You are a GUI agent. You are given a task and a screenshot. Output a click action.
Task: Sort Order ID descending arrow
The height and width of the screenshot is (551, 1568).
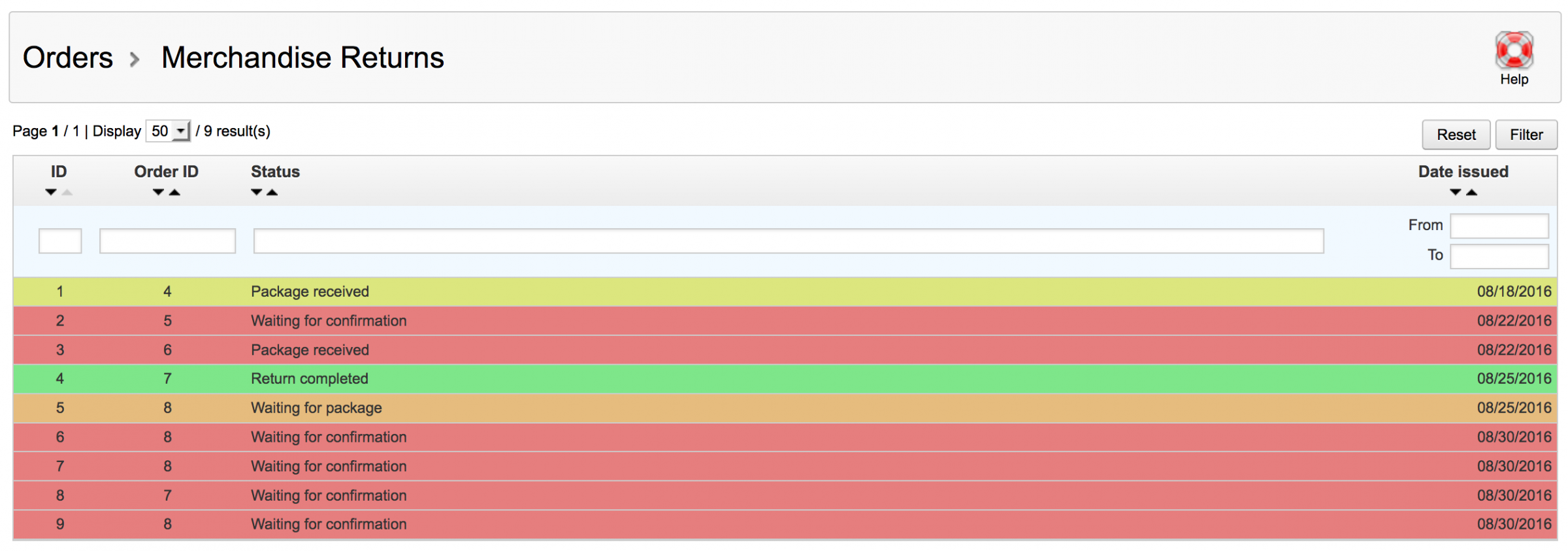[x=158, y=192]
